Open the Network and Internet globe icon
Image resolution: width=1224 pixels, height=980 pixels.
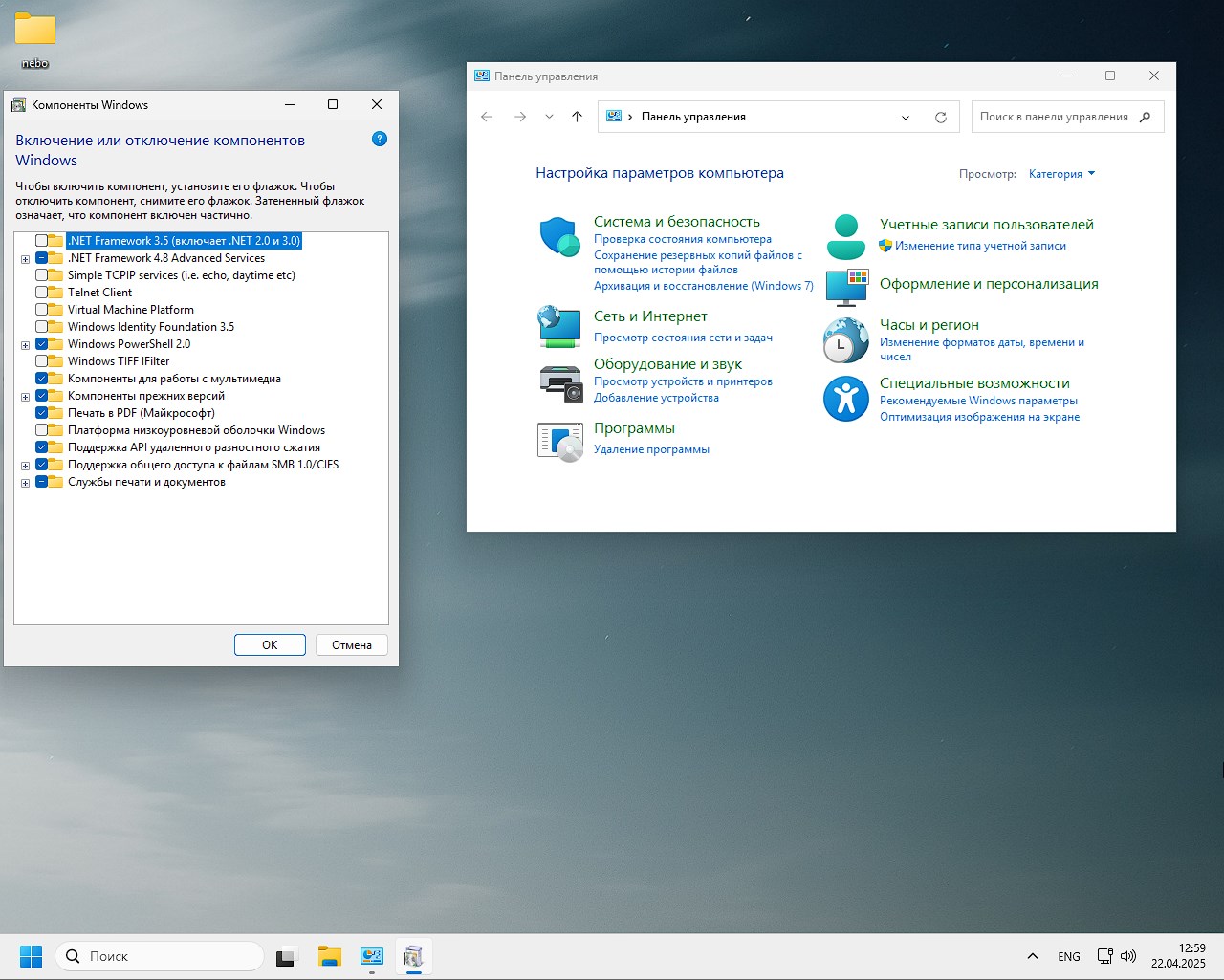(559, 327)
